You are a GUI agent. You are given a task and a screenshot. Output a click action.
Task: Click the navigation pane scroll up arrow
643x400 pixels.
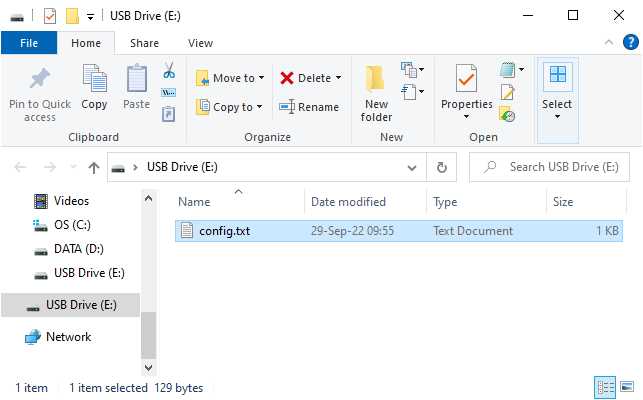pos(148,199)
